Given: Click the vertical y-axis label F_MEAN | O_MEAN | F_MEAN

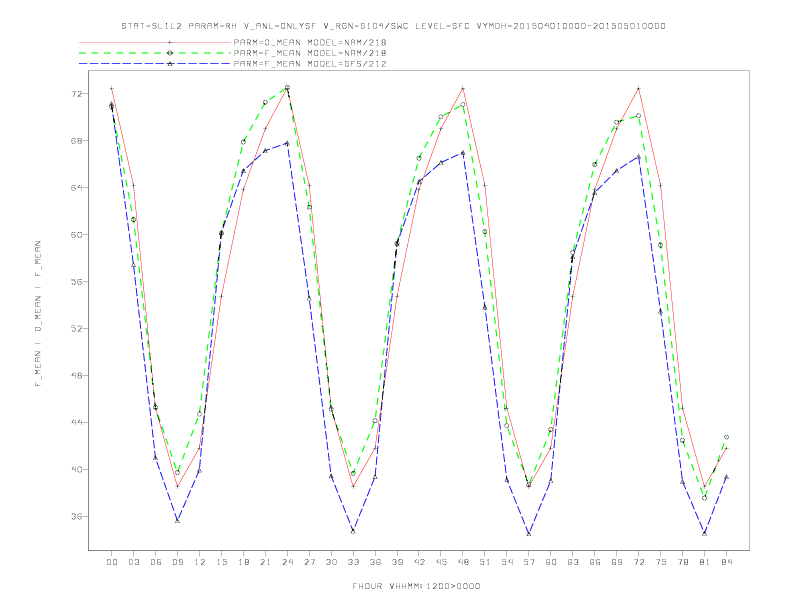Looking at the screenshot, I should pos(38,314).
